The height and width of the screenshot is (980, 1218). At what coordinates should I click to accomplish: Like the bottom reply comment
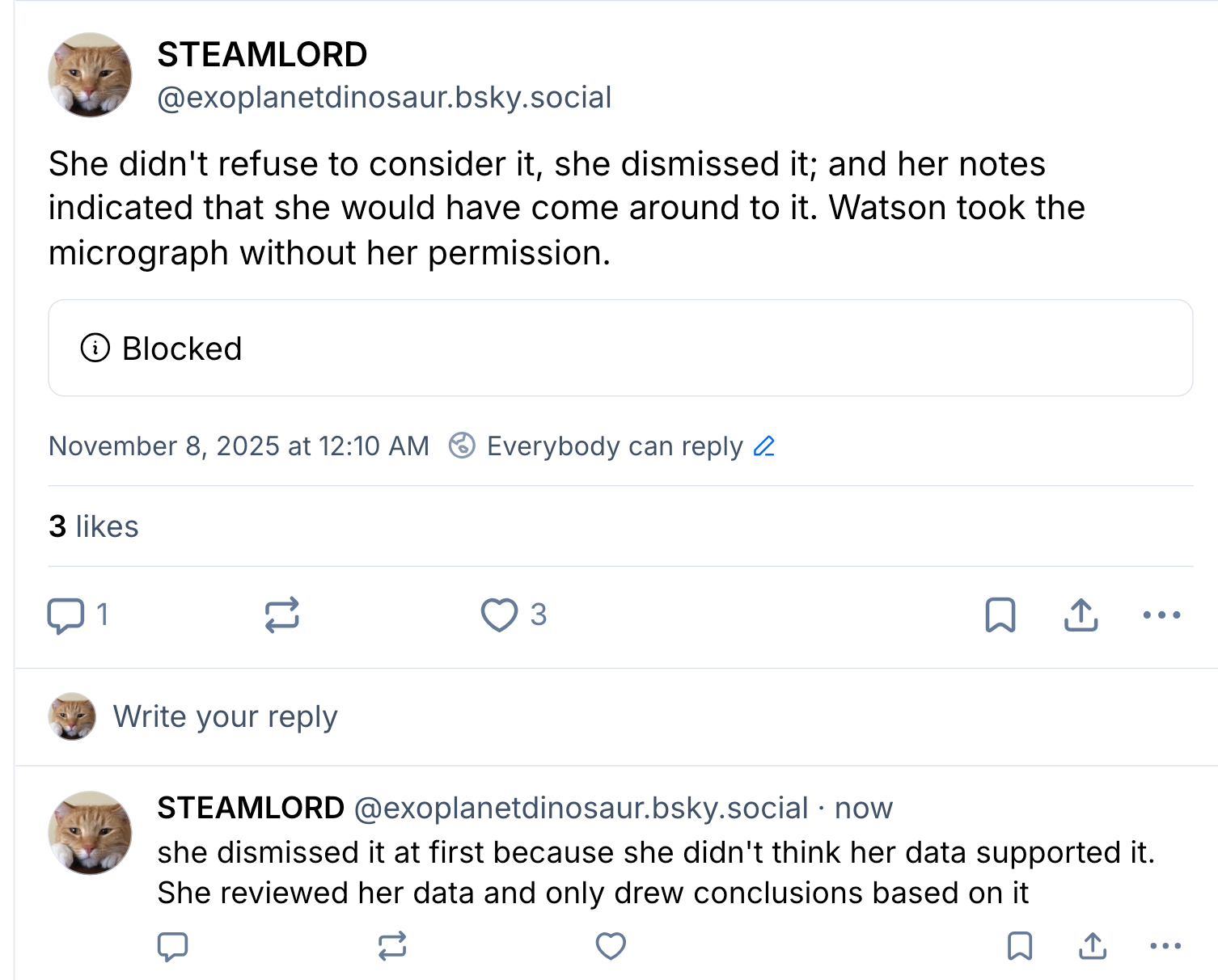(x=611, y=945)
